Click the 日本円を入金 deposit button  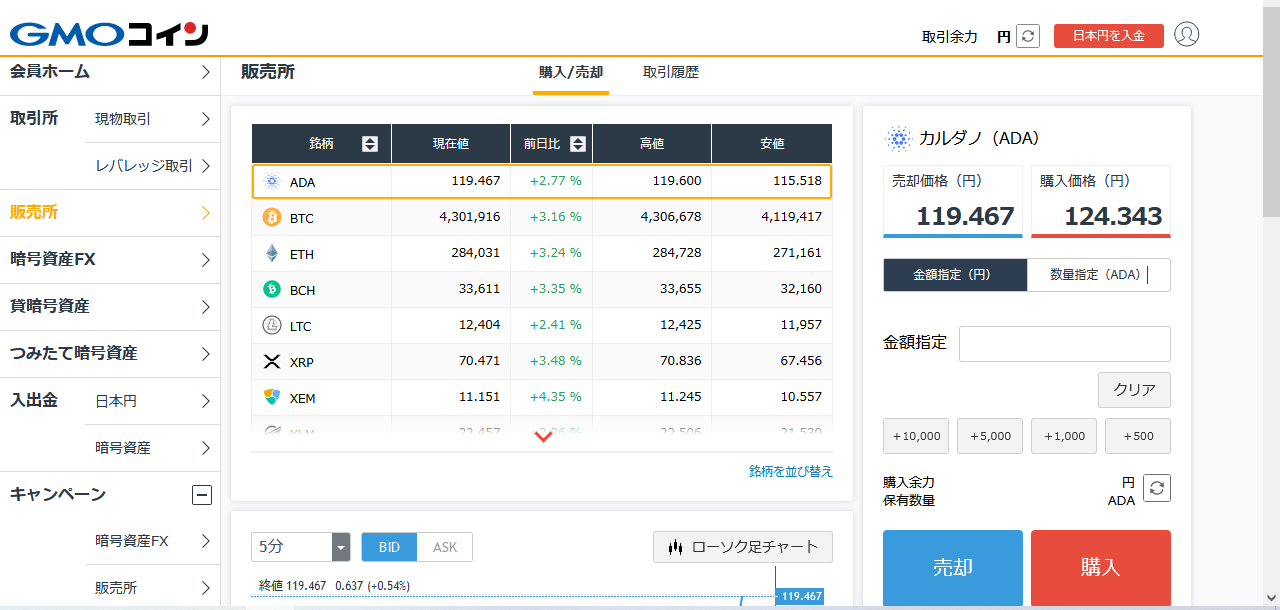(x=1108, y=36)
